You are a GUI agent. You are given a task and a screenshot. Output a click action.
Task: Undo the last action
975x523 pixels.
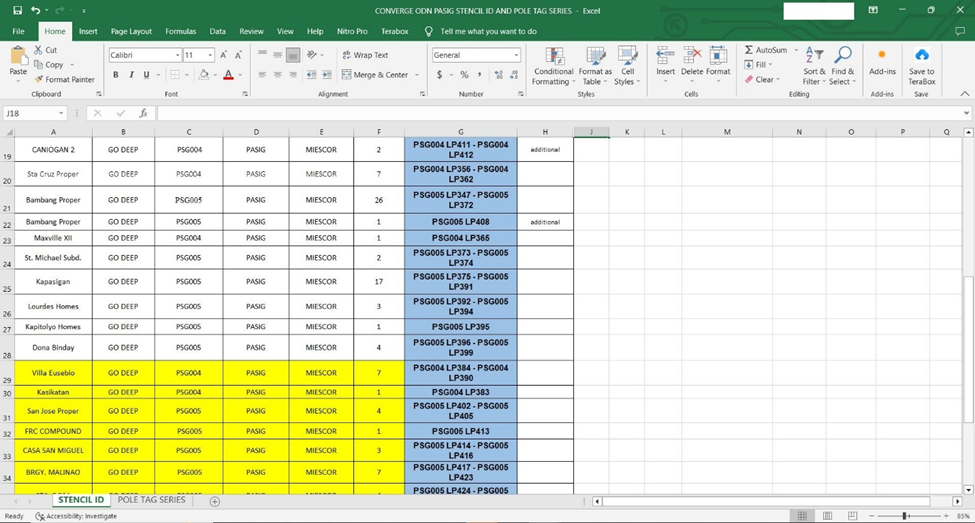tap(36, 11)
